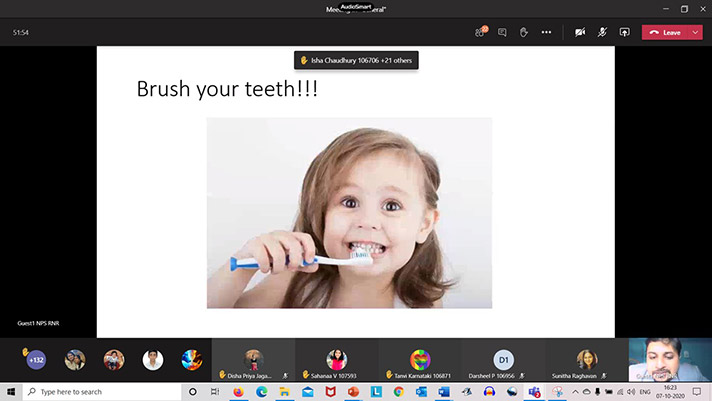This screenshot has width=712, height=401.
Task: Unmute the microphone
Action: (603, 32)
